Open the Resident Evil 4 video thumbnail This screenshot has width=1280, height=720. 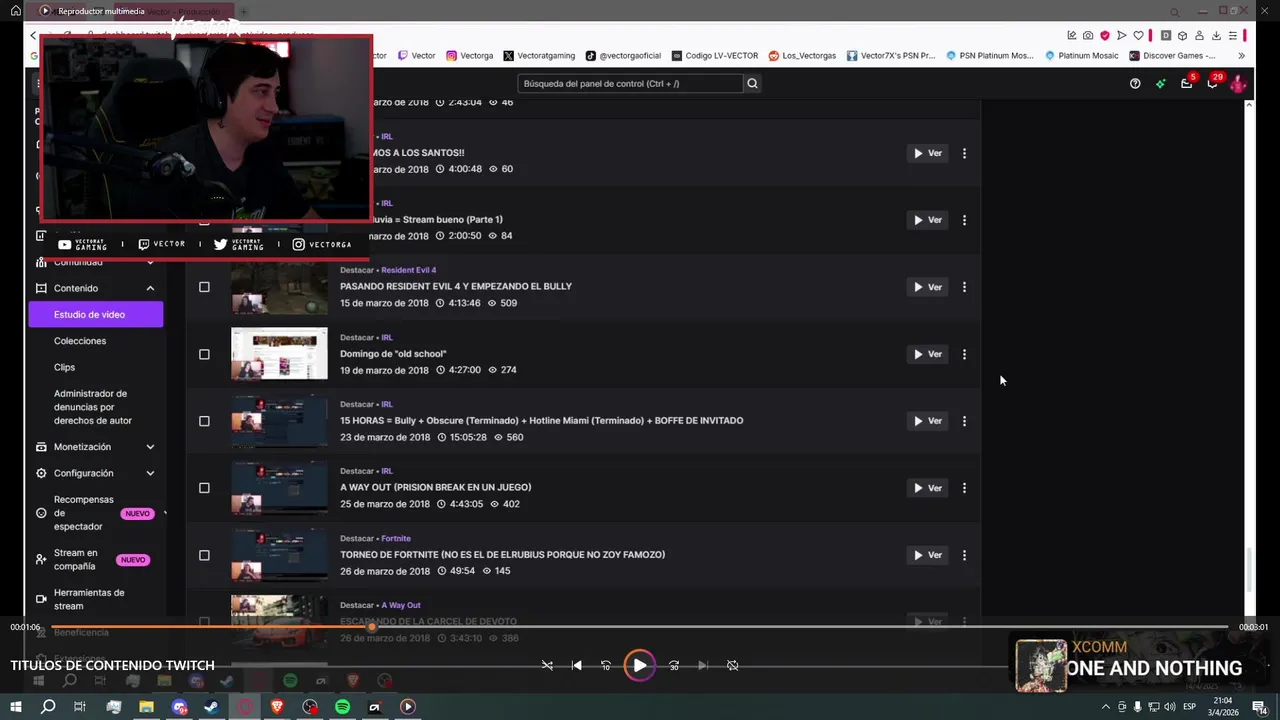pos(279,287)
